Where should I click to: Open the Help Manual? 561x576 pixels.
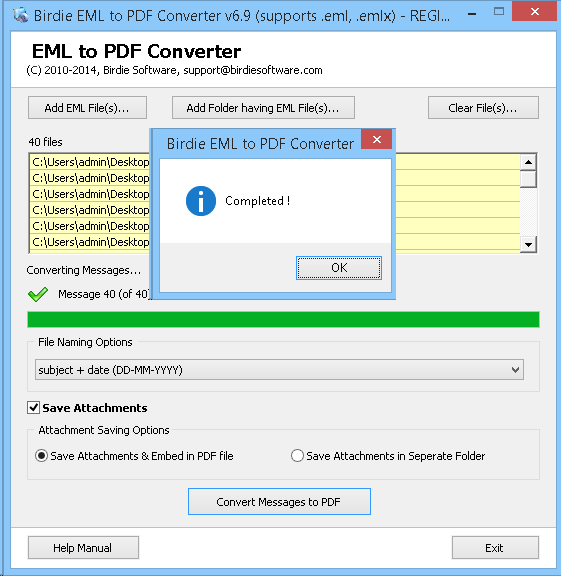[83, 548]
